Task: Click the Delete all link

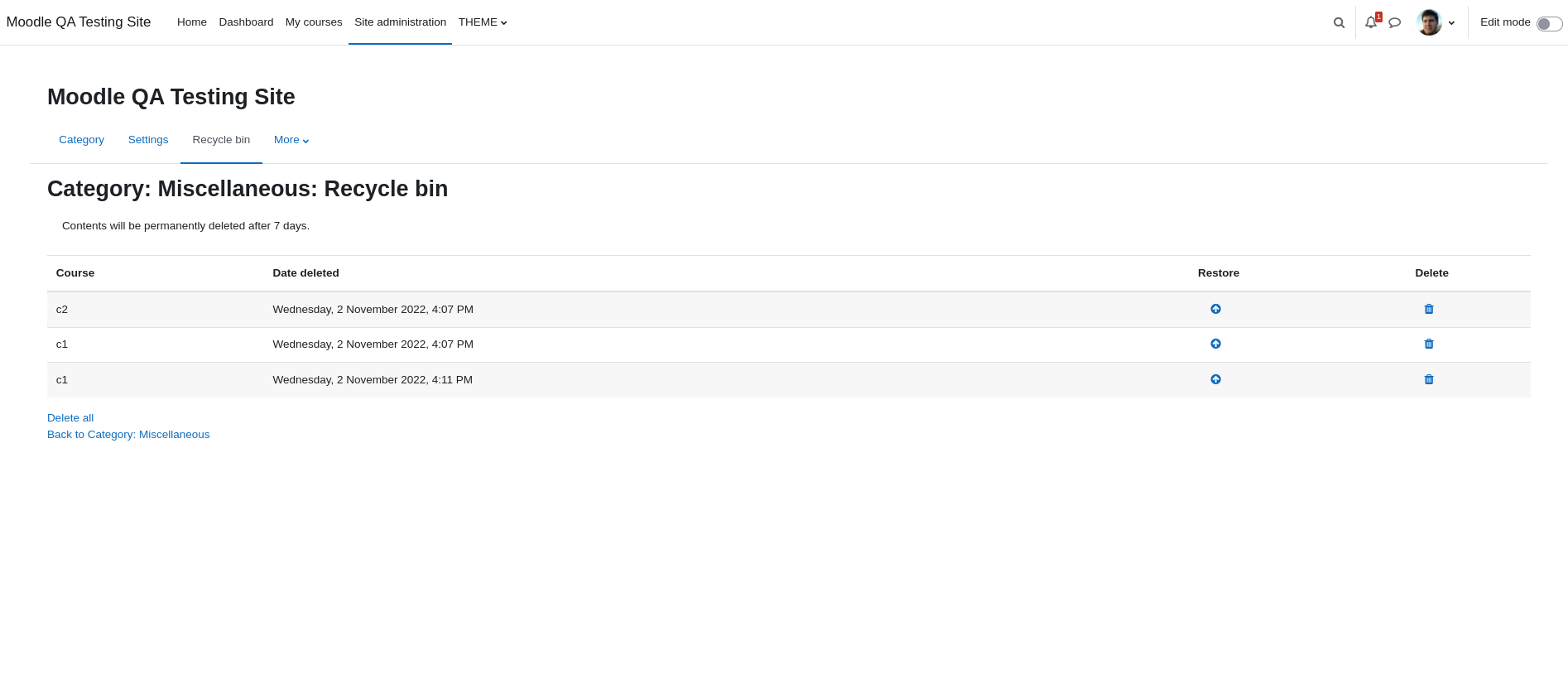Action: tap(70, 418)
